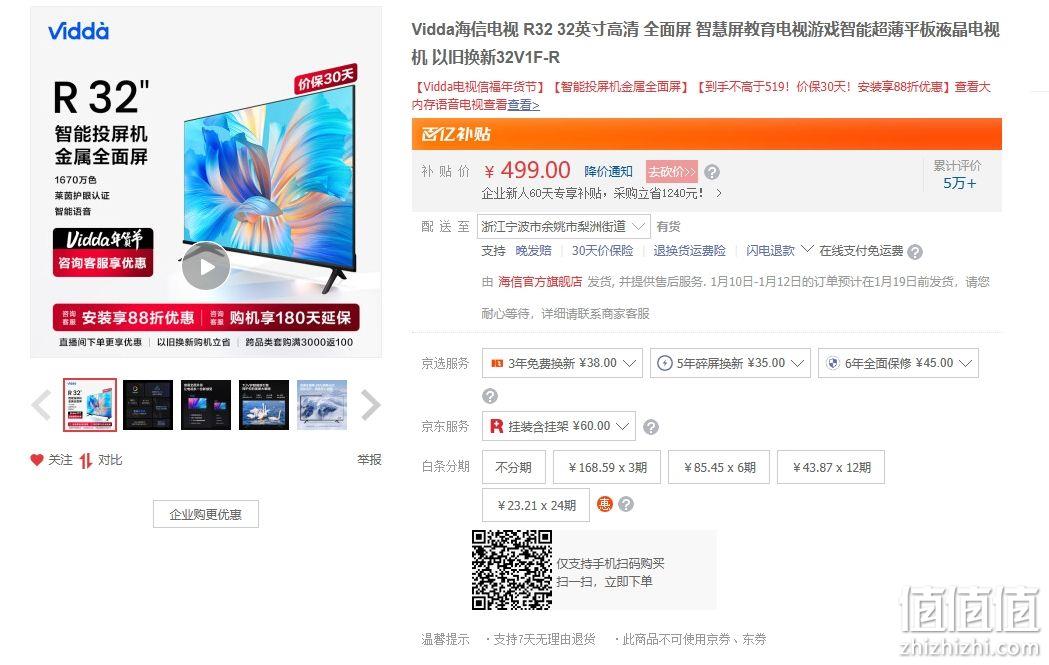Show next thumbnails with right arrow

pos(371,405)
